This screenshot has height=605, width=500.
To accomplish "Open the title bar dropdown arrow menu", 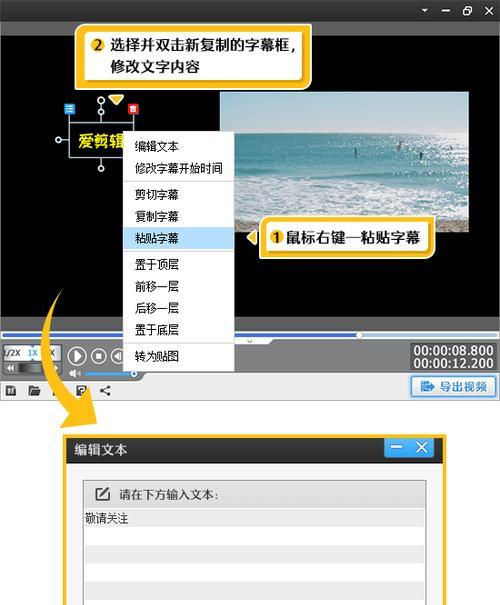I will coord(425,10).
